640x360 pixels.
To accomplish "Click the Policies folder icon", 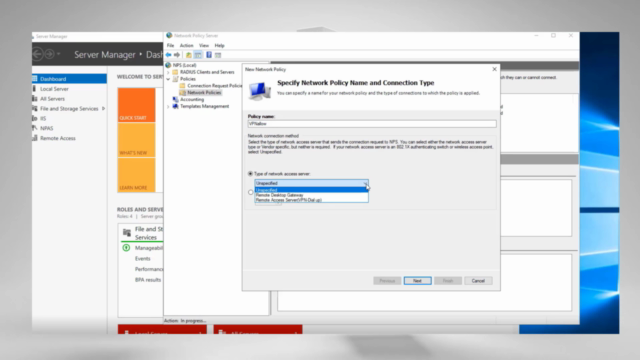I will point(175,79).
